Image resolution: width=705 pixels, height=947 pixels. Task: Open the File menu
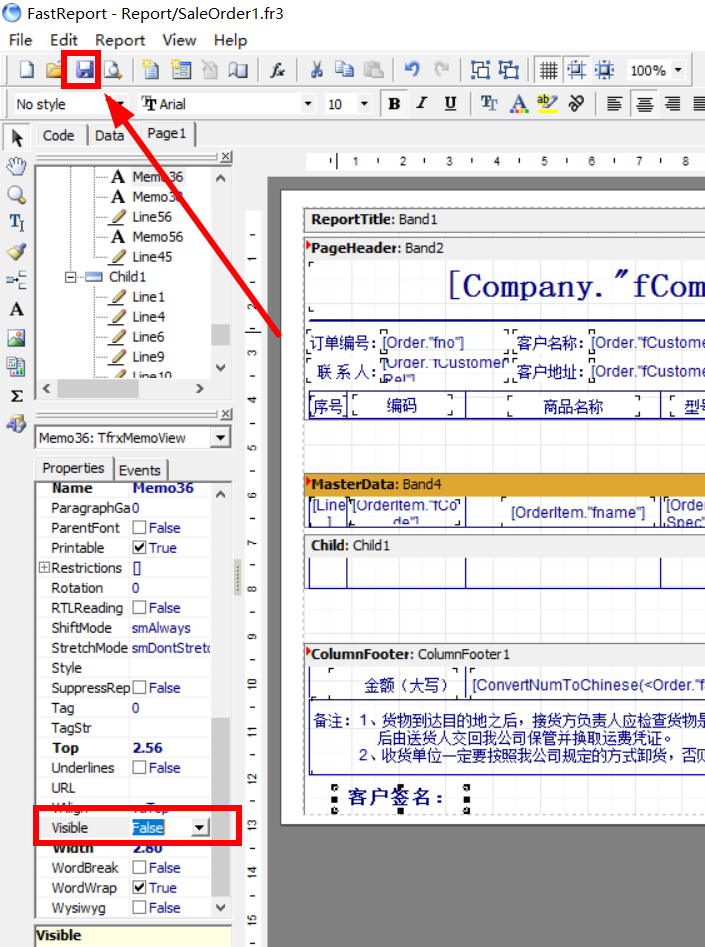[x=21, y=40]
